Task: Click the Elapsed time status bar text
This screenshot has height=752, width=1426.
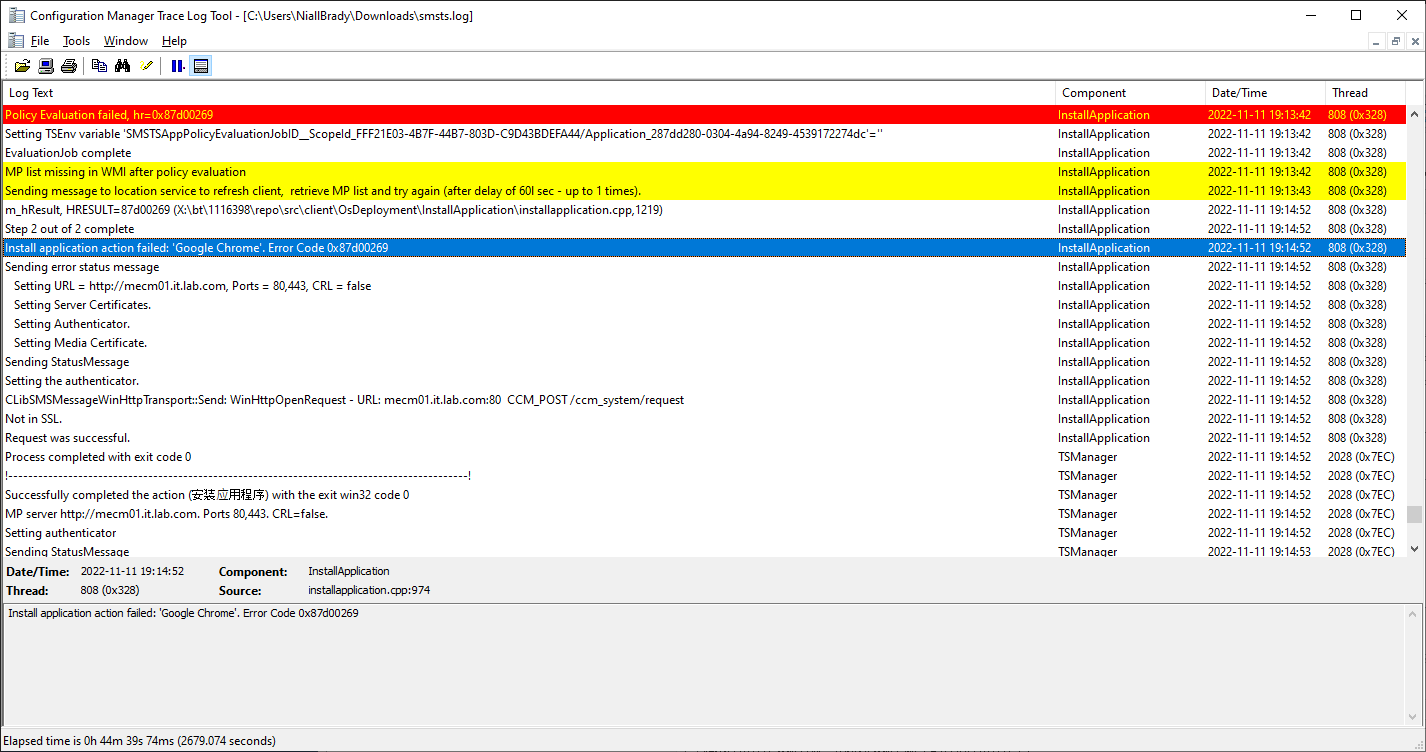Action: pyautogui.click(x=140, y=741)
